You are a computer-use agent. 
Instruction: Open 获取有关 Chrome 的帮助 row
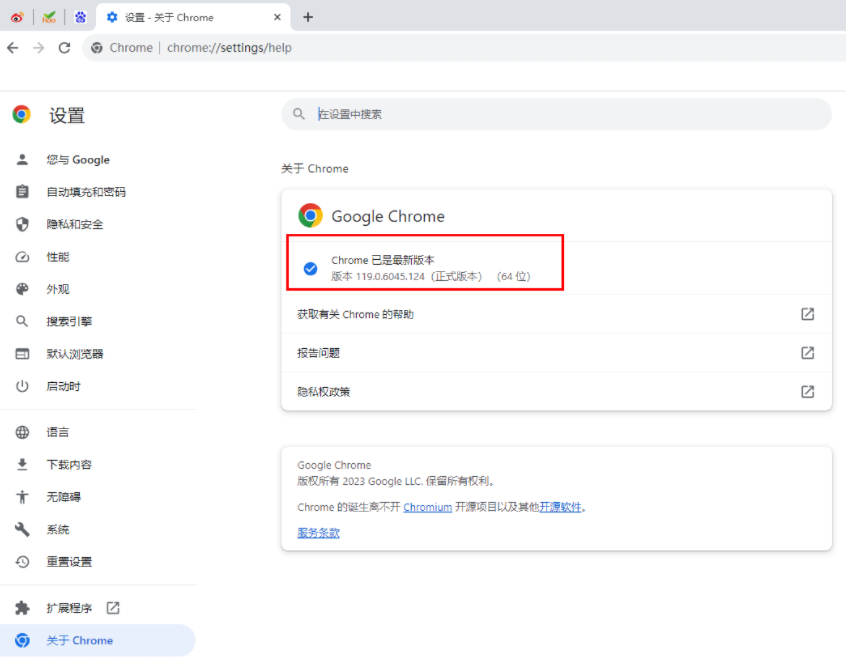coord(556,314)
